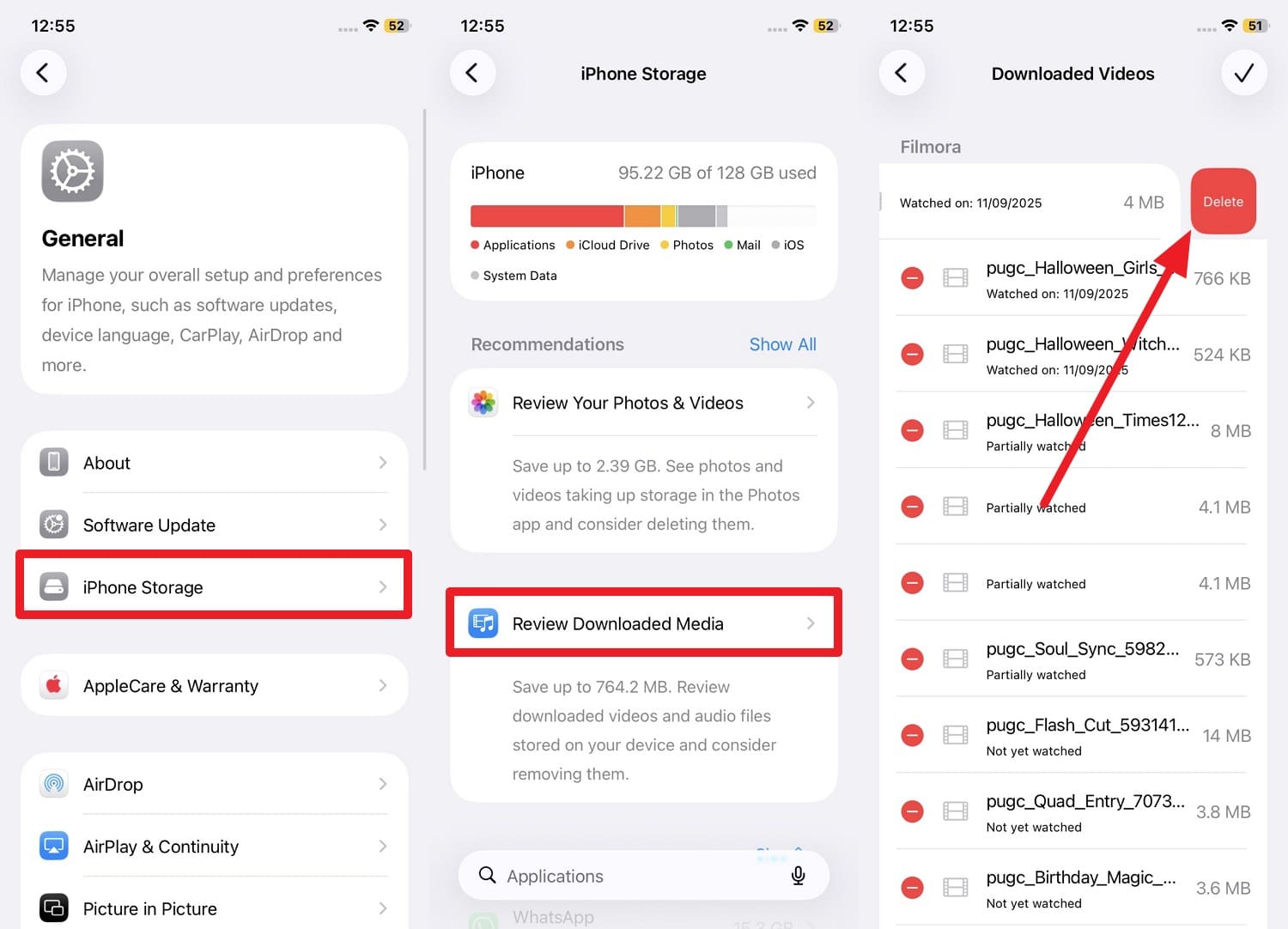This screenshot has width=1288, height=929.
Task: Tap the AirPlay & Continuity icon
Action: (x=54, y=846)
